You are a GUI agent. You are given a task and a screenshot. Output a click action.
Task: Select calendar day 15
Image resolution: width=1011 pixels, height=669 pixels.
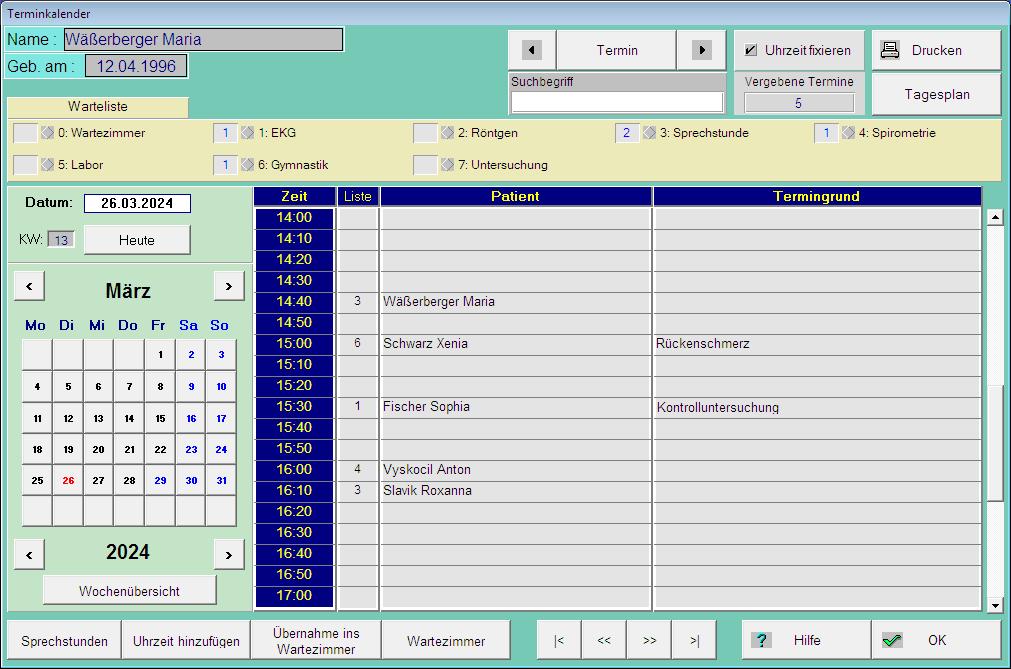(161, 419)
